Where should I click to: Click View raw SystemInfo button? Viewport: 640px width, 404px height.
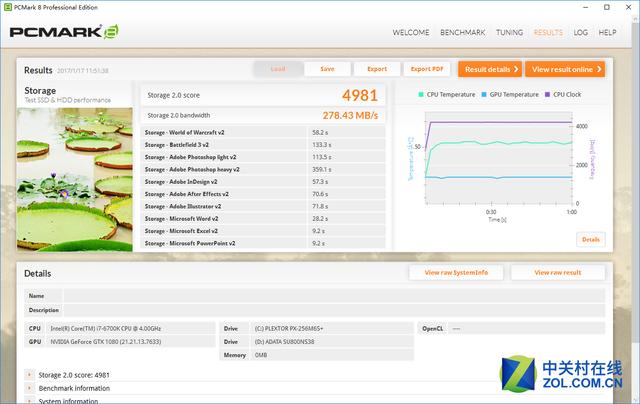(455, 273)
